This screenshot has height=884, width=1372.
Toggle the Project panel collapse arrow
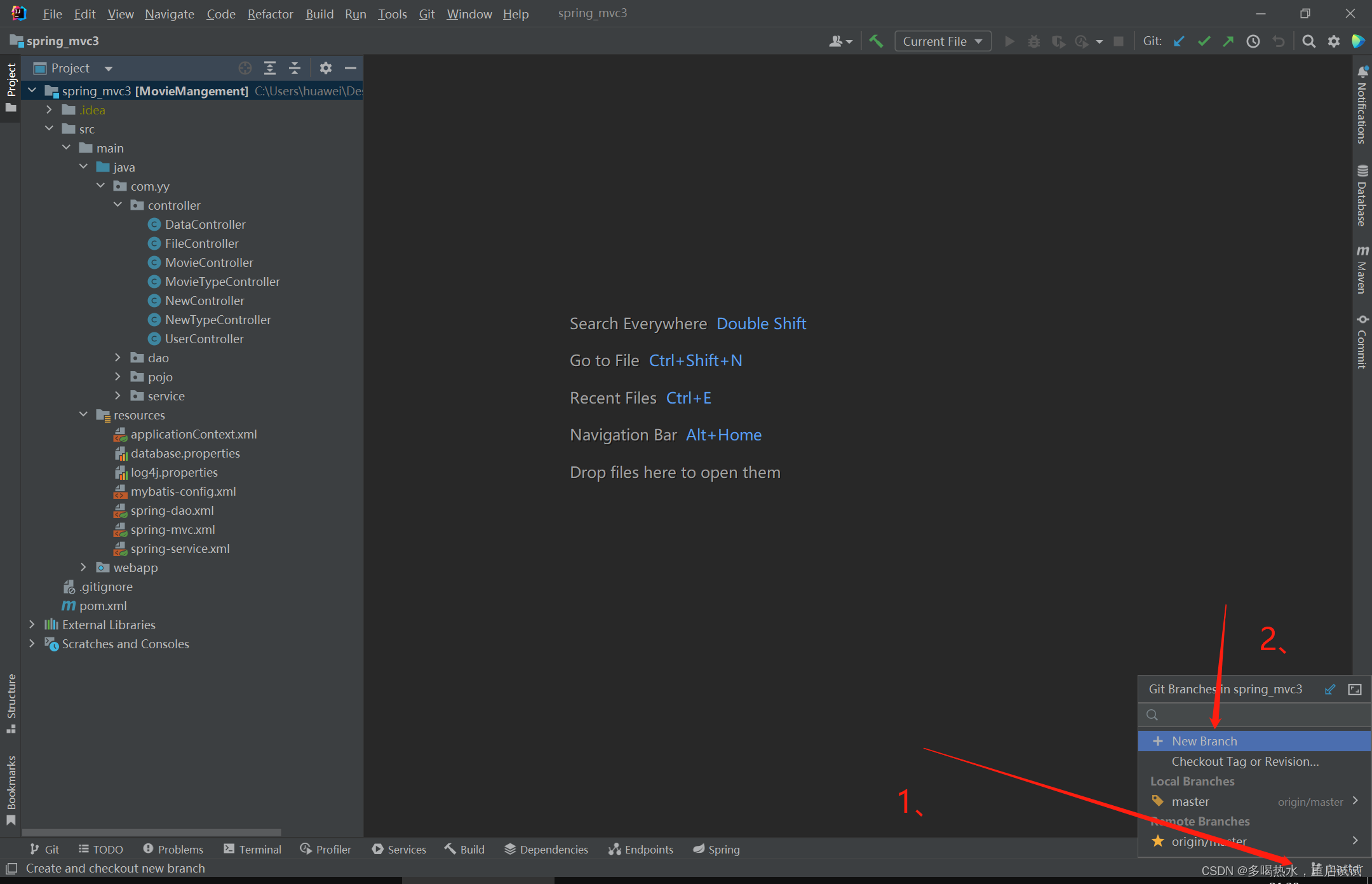(350, 67)
